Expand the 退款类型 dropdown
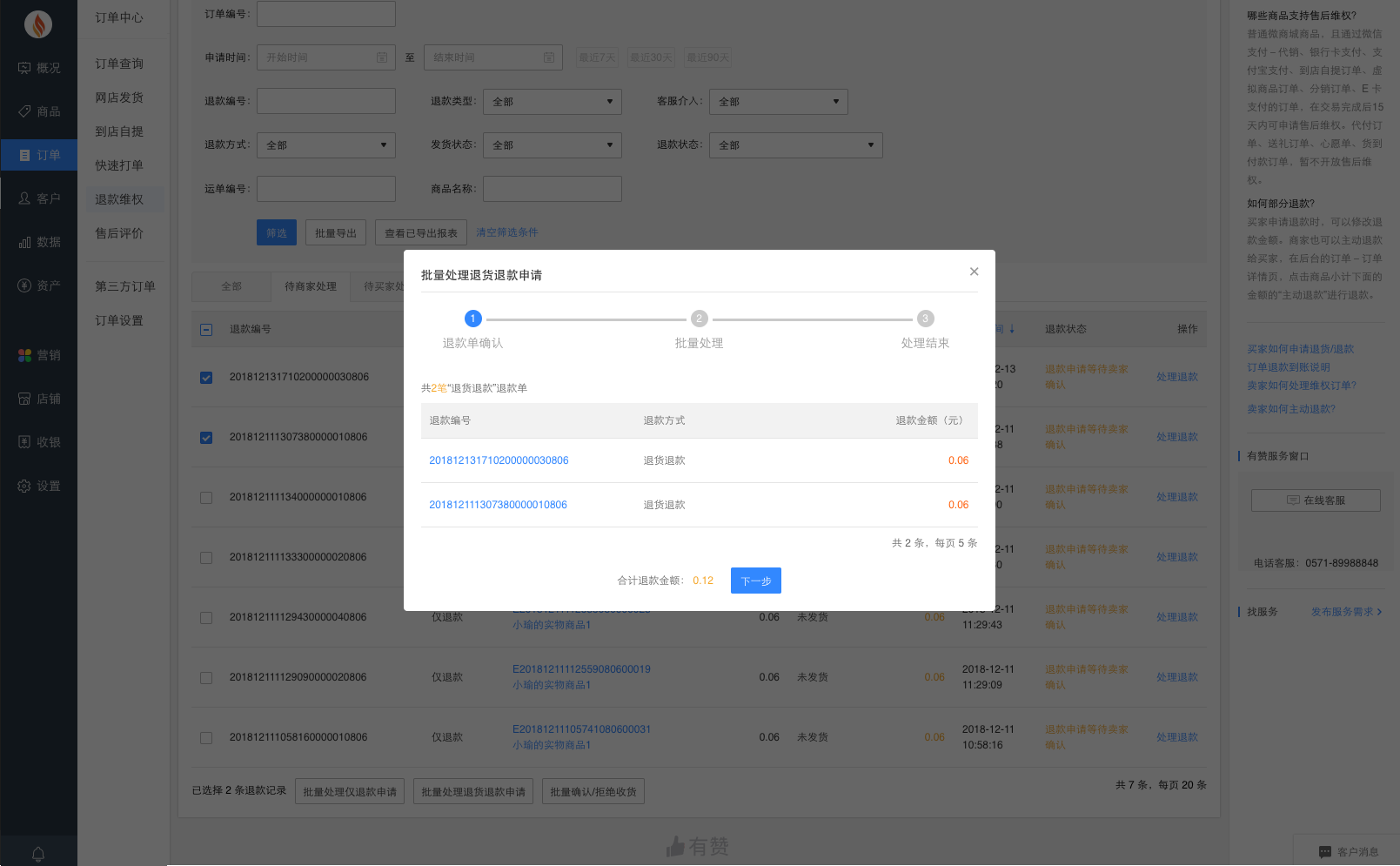1400x866 pixels. tap(552, 102)
